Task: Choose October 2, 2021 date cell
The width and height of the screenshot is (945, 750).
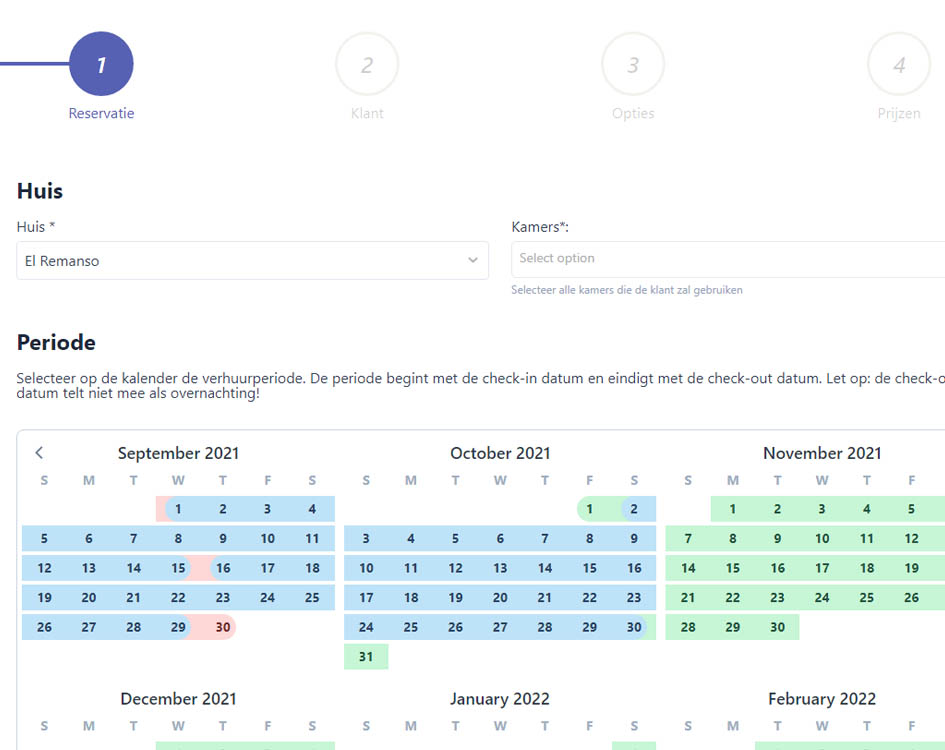Action: pos(634,509)
